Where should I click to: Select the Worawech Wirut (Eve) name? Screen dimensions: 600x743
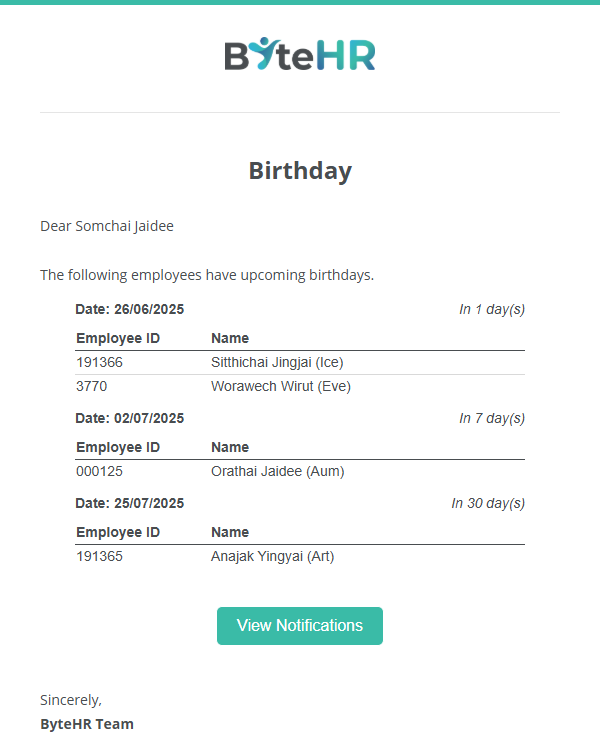coord(281,386)
